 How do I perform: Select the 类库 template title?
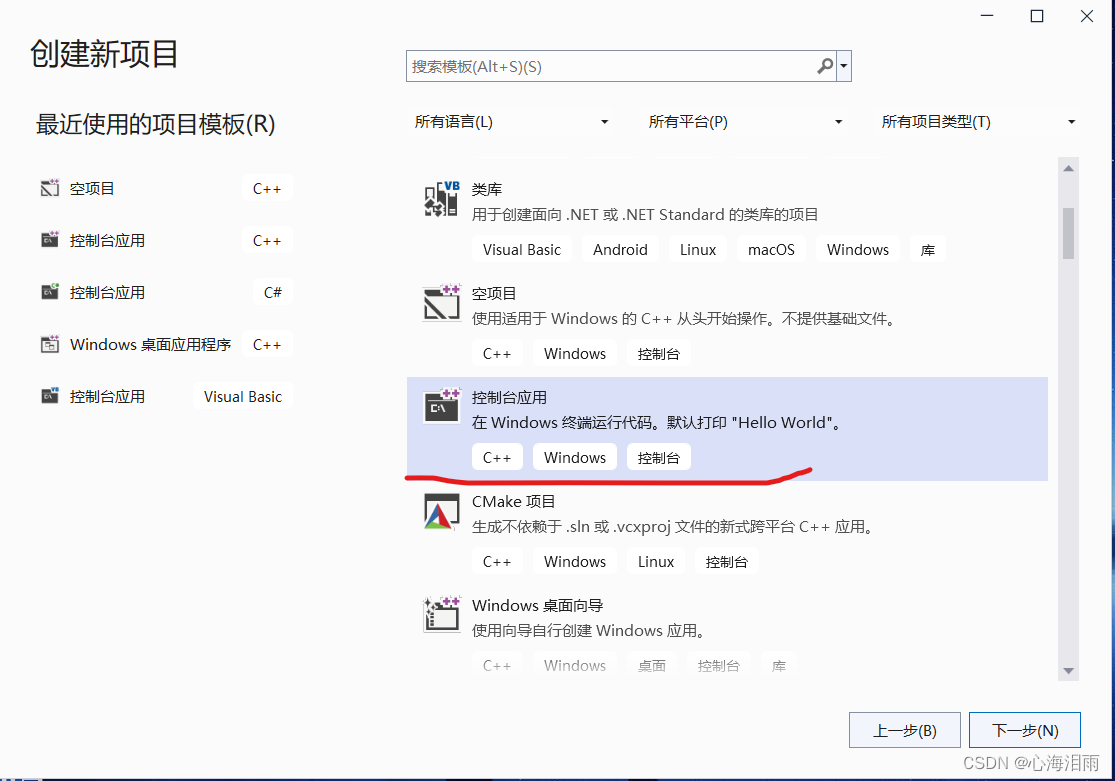coord(487,189)
